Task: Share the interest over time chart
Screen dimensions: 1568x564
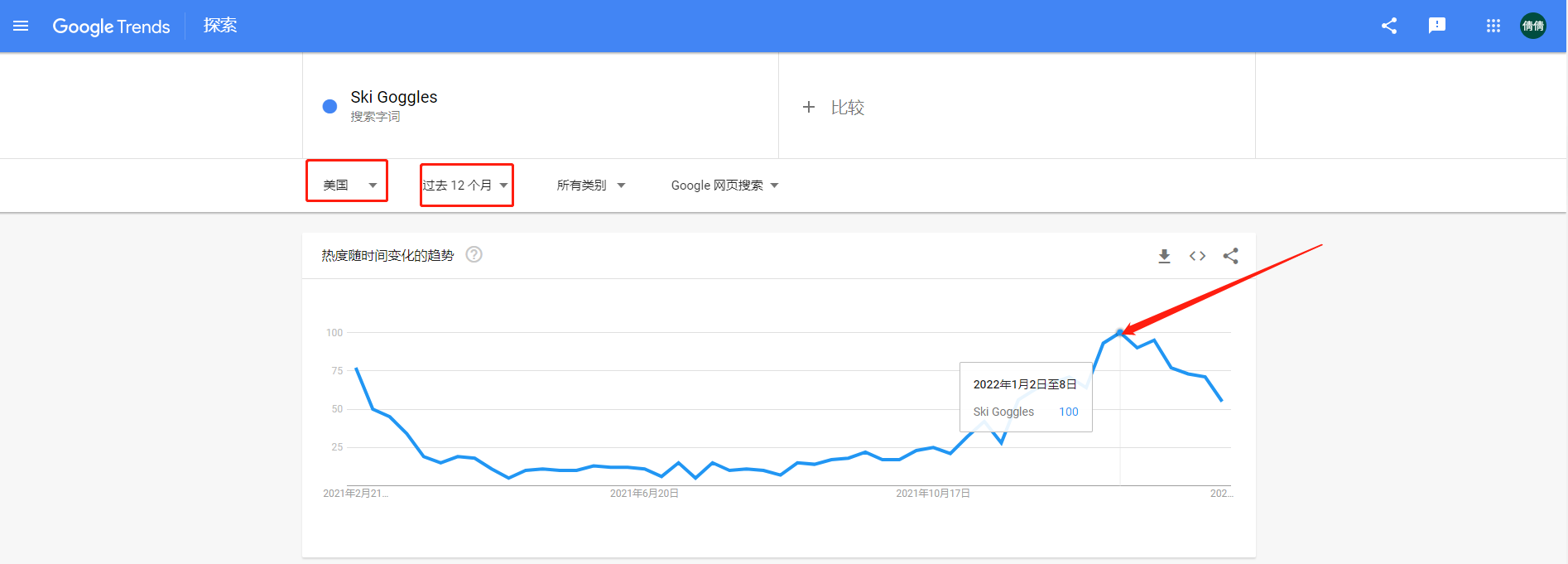Action: (1231, 256)
